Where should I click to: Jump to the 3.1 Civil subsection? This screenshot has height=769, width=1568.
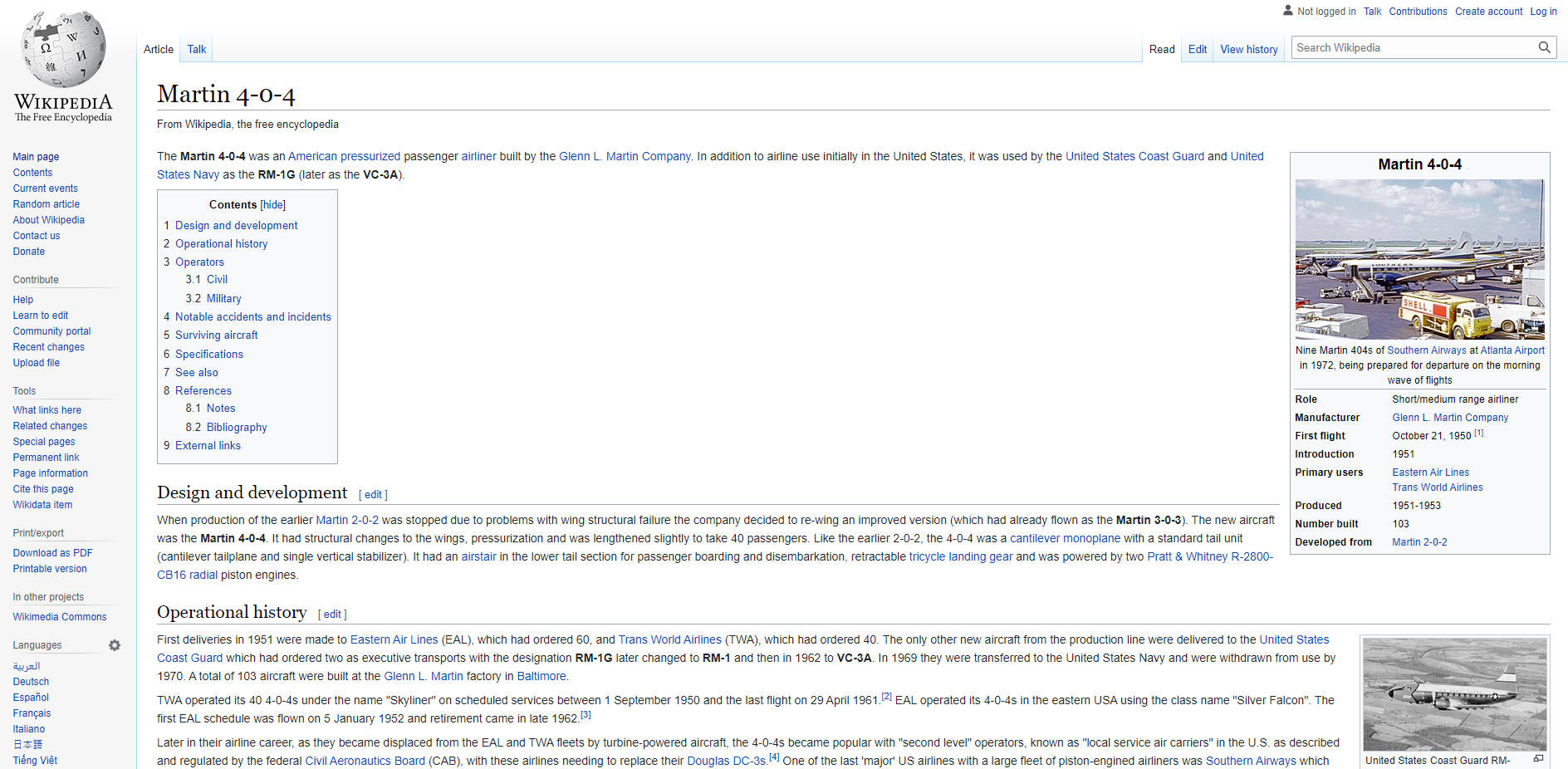click(217, 280)
